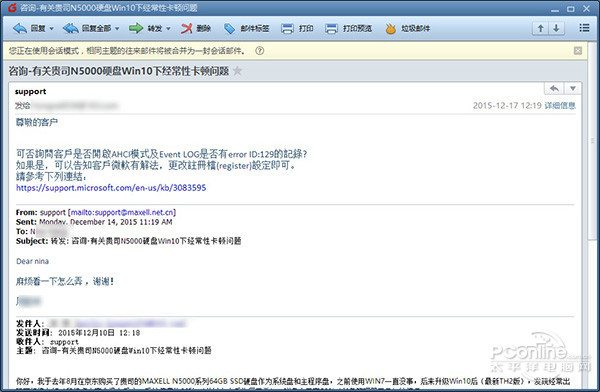Click the red Delete (删除) icon
The image size is (600, 392).
pyautogui.click(x=186, y=28)
